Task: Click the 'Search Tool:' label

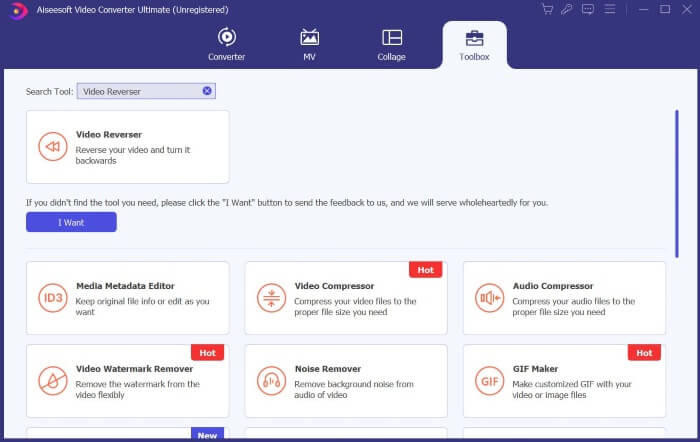Action: [49, 92]
